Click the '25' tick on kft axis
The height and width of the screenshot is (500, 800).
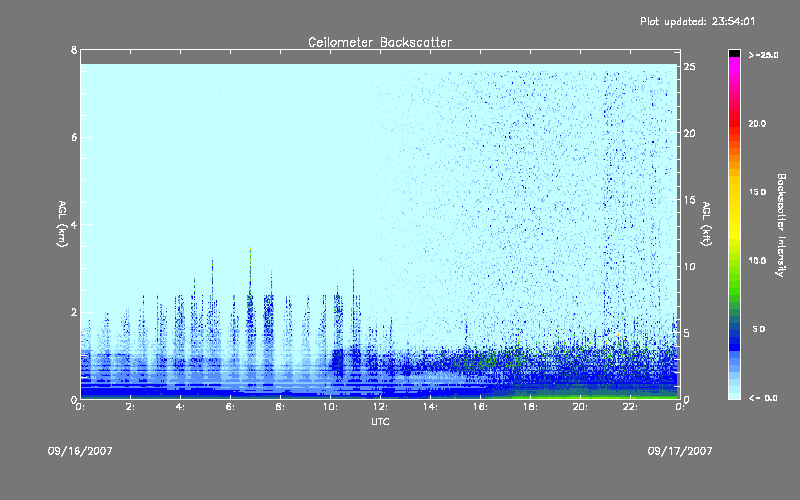(689, 67)
